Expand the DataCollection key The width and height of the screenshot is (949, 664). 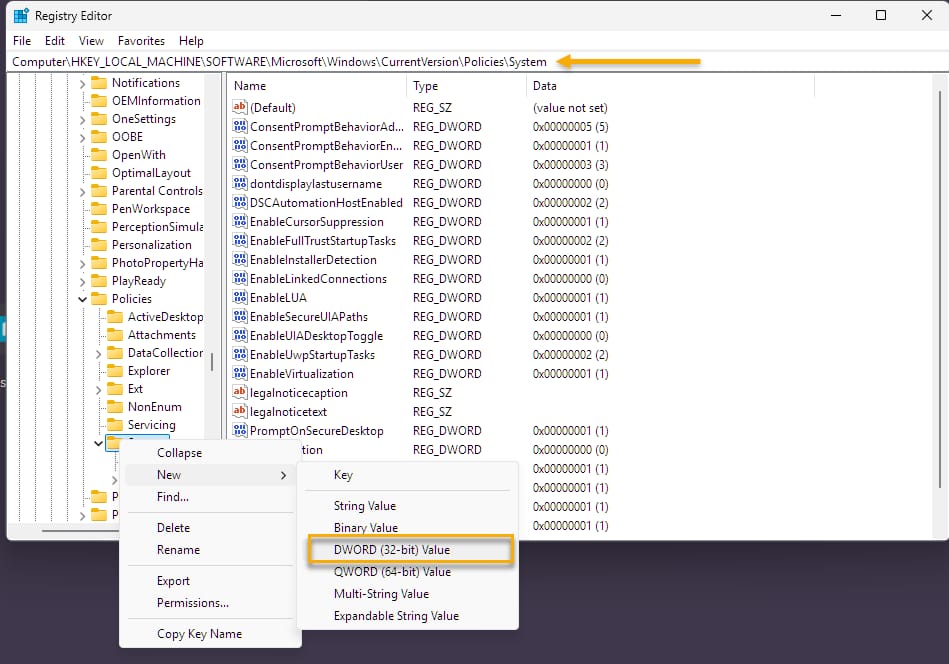99,353
